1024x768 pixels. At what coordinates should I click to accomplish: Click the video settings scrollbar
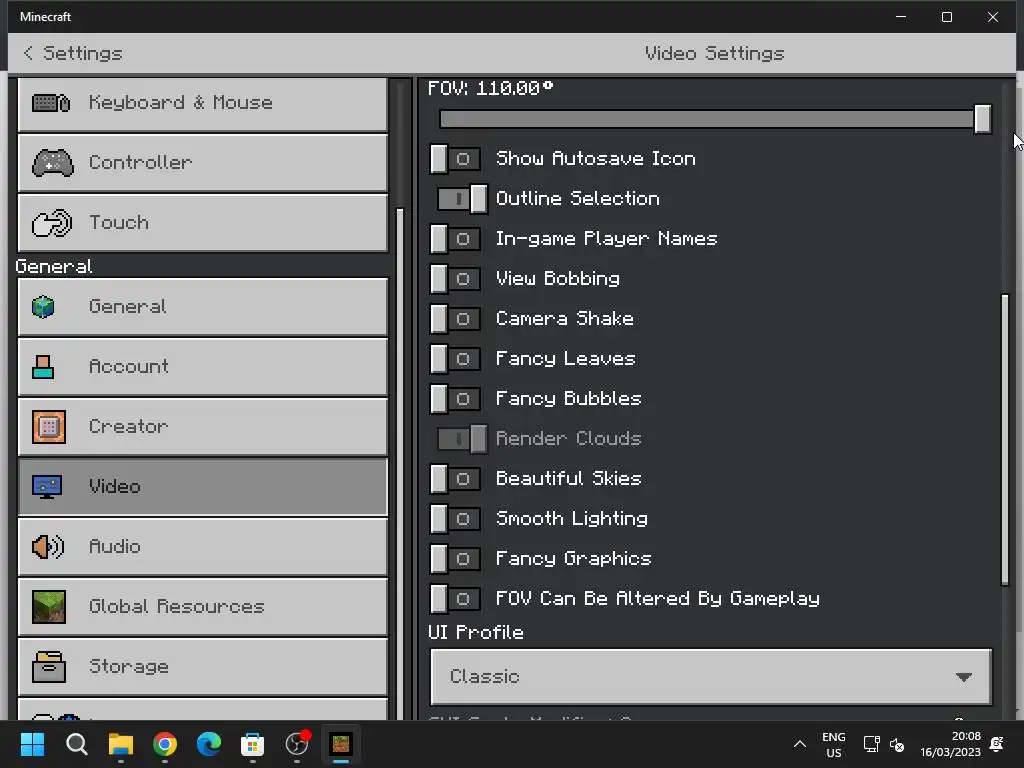1005,440
